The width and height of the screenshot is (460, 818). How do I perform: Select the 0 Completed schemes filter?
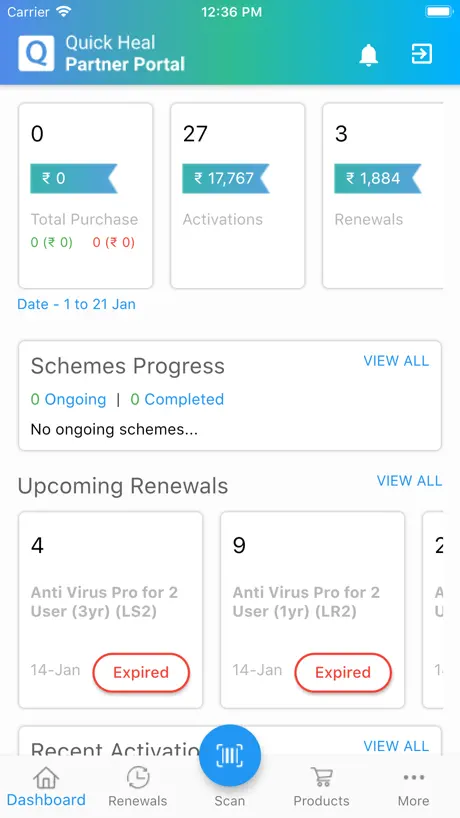[x=177, y=400]
